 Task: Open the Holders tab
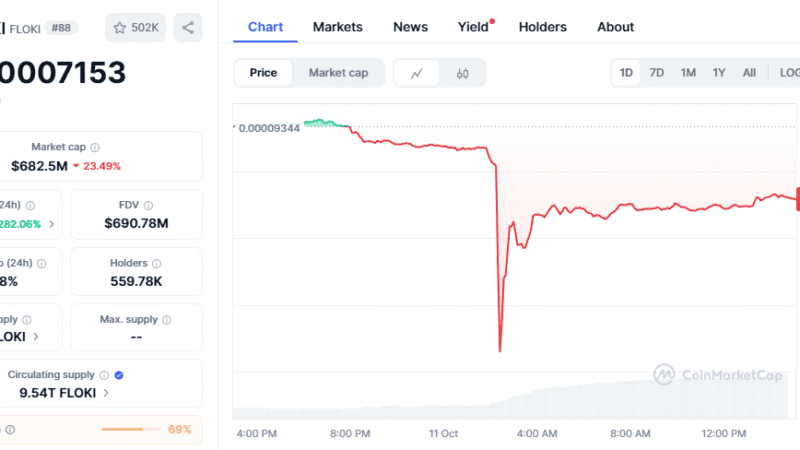542,27
